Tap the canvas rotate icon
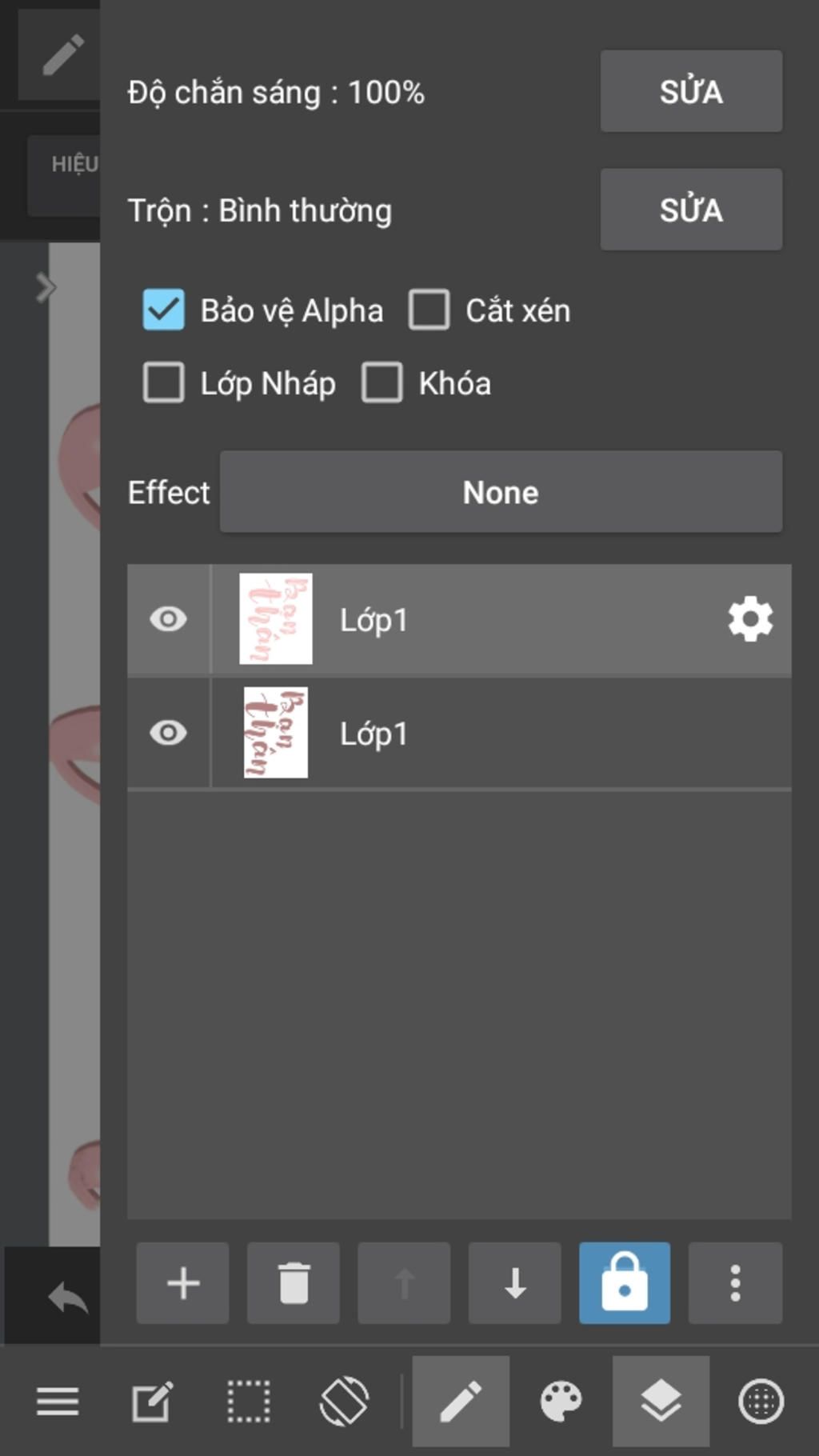The height and width of the screenshot is (1456, 819). [x=344, y=1401]
